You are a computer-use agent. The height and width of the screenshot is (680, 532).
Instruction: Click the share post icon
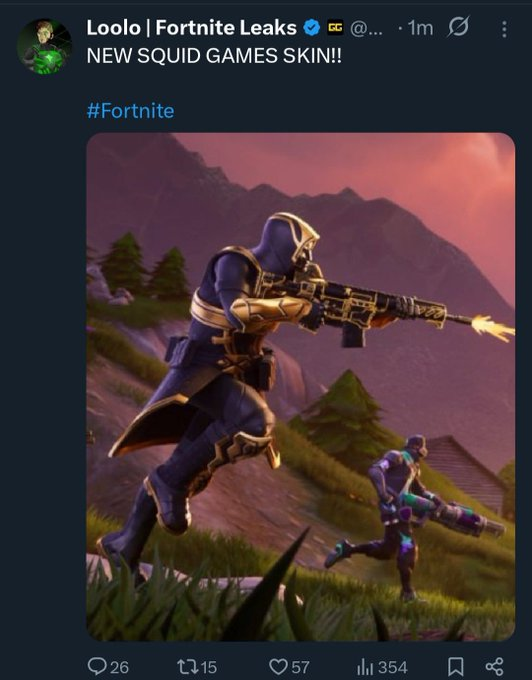coord(494,667)
